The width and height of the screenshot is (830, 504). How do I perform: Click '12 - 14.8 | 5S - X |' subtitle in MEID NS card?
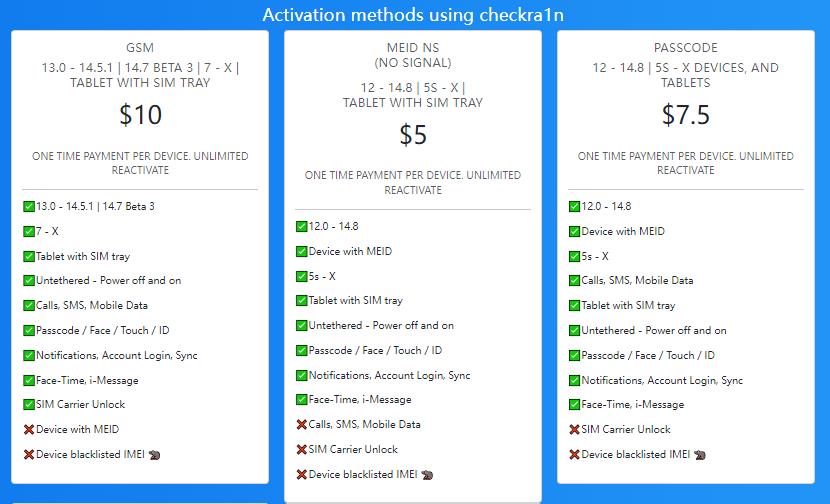click(413, 88)
